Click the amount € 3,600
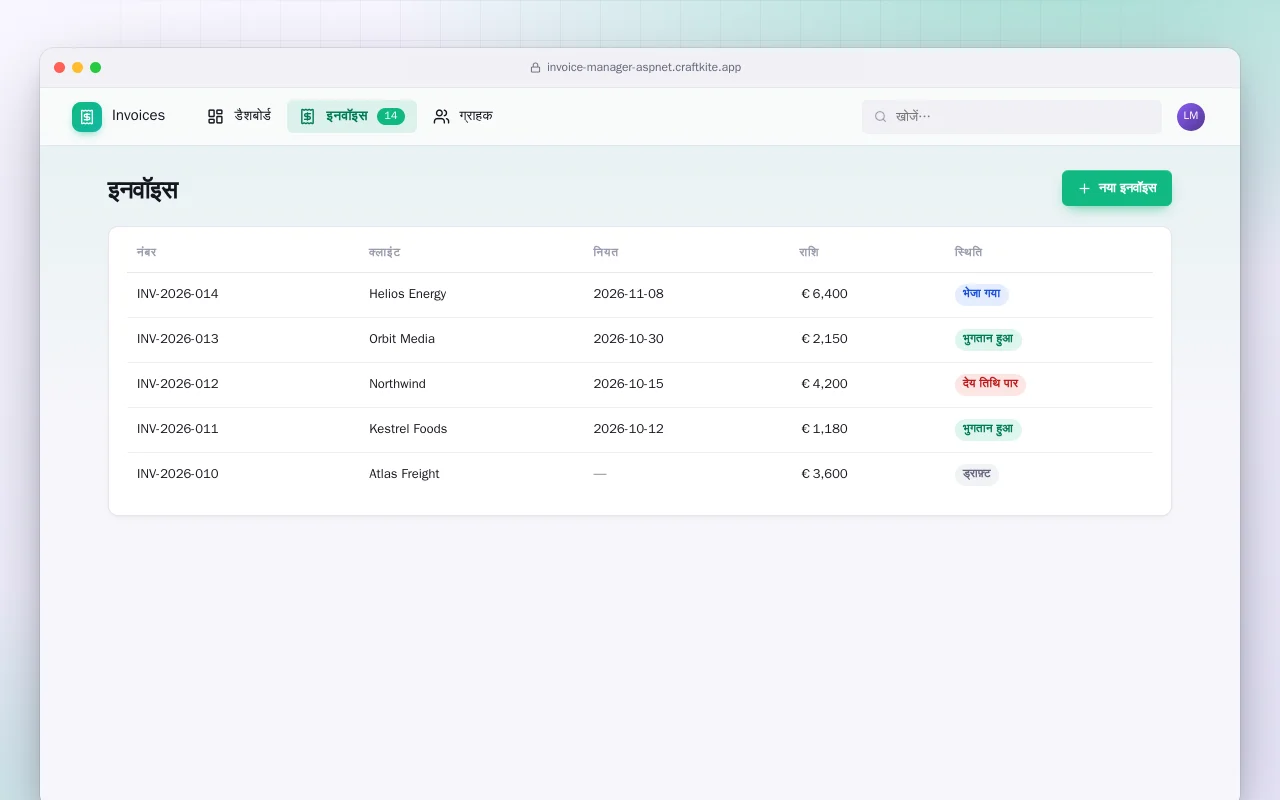 [x=824, y=474]
